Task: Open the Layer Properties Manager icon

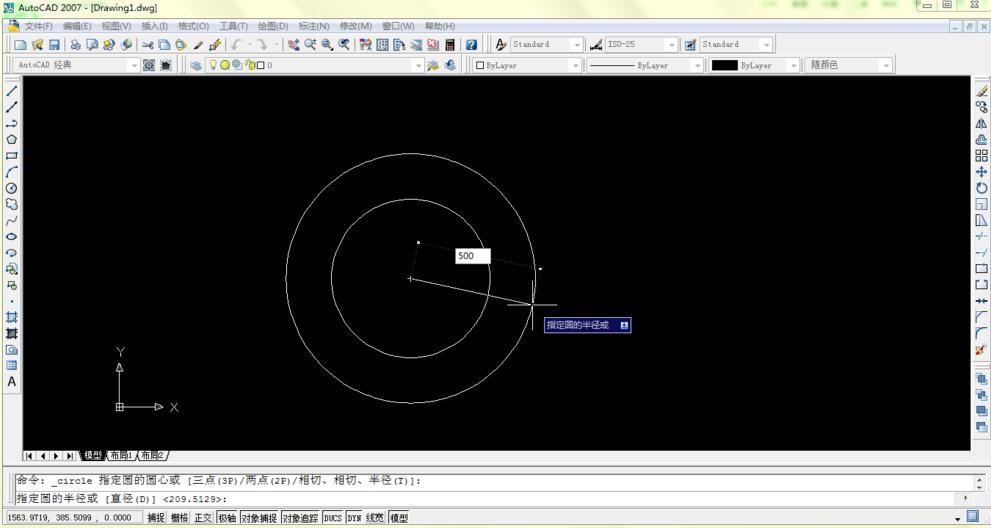Action: pyautogui.click(x=196, y=65)
